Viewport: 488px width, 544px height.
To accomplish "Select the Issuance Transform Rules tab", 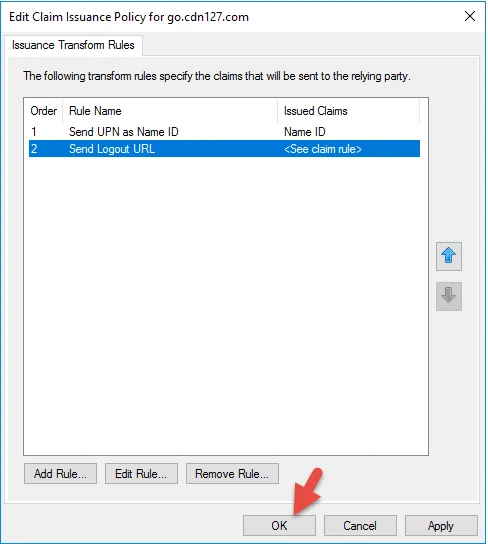I will [x=73, y=45].
